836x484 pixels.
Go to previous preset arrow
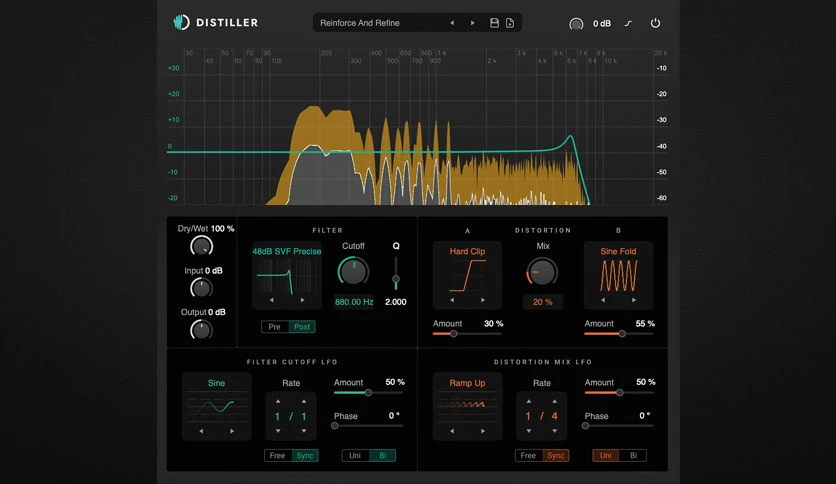click(x=452, y=23)
